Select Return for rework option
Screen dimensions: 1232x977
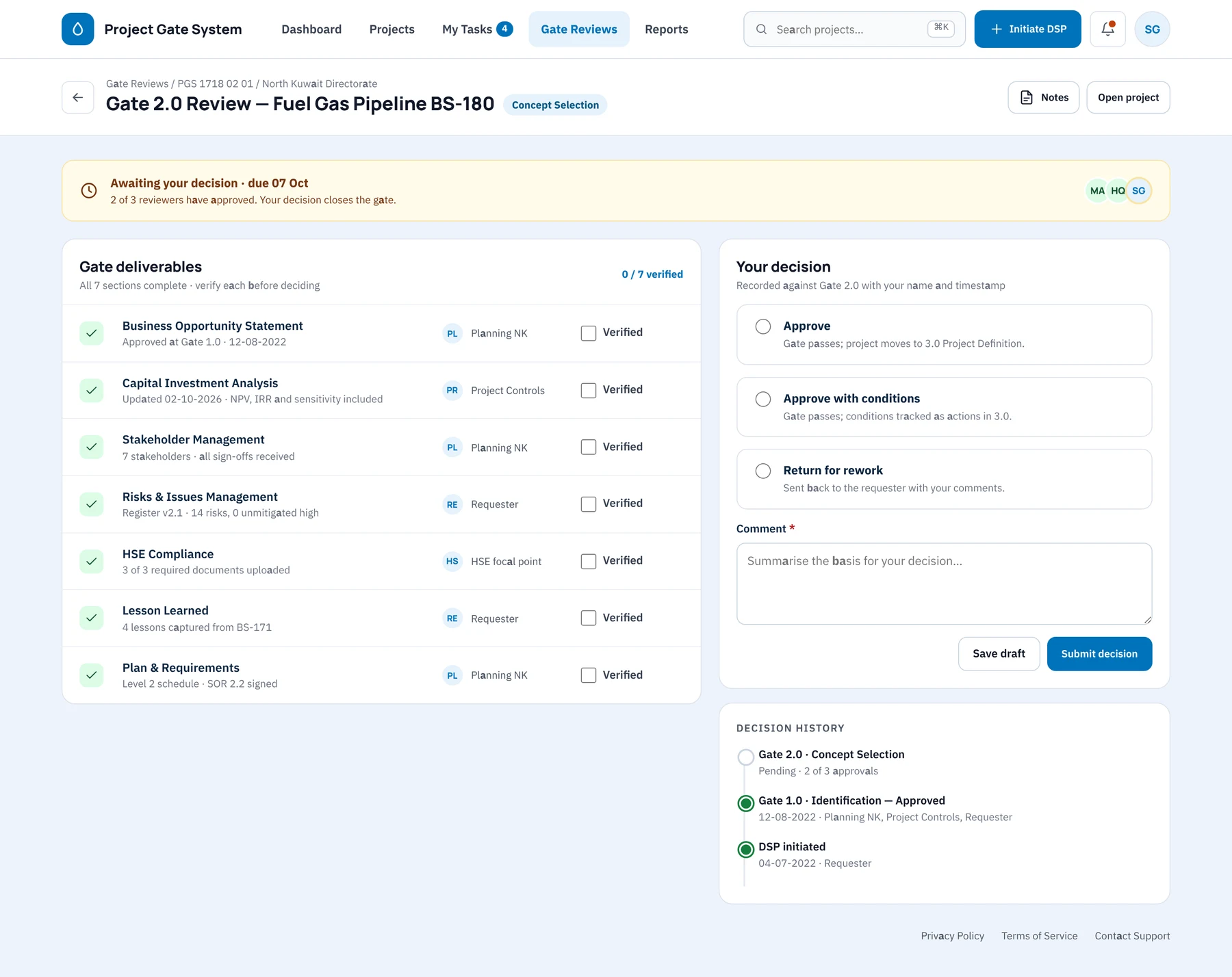pos(944,479)
